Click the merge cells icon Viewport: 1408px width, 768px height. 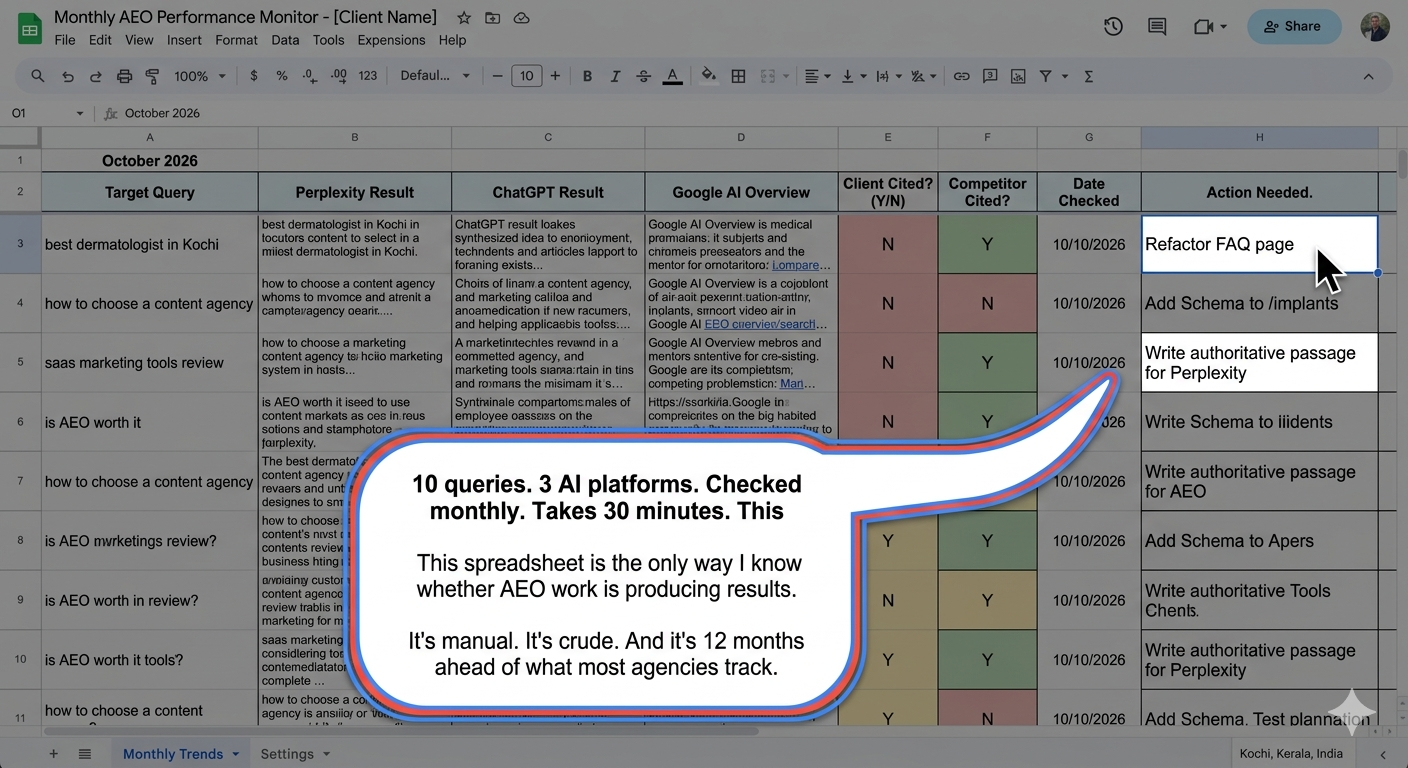coord(768,76)
